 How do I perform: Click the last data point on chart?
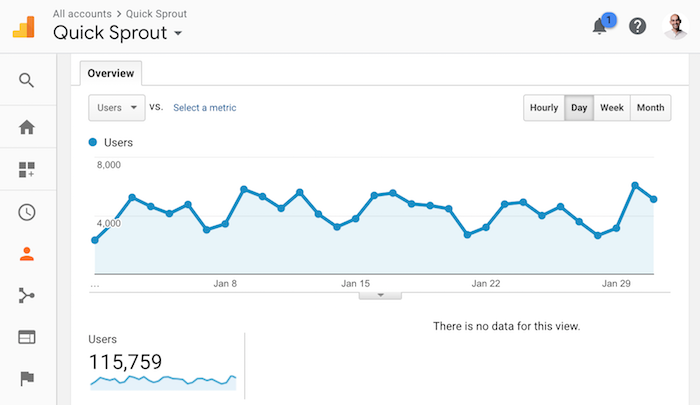pos(654,199)
